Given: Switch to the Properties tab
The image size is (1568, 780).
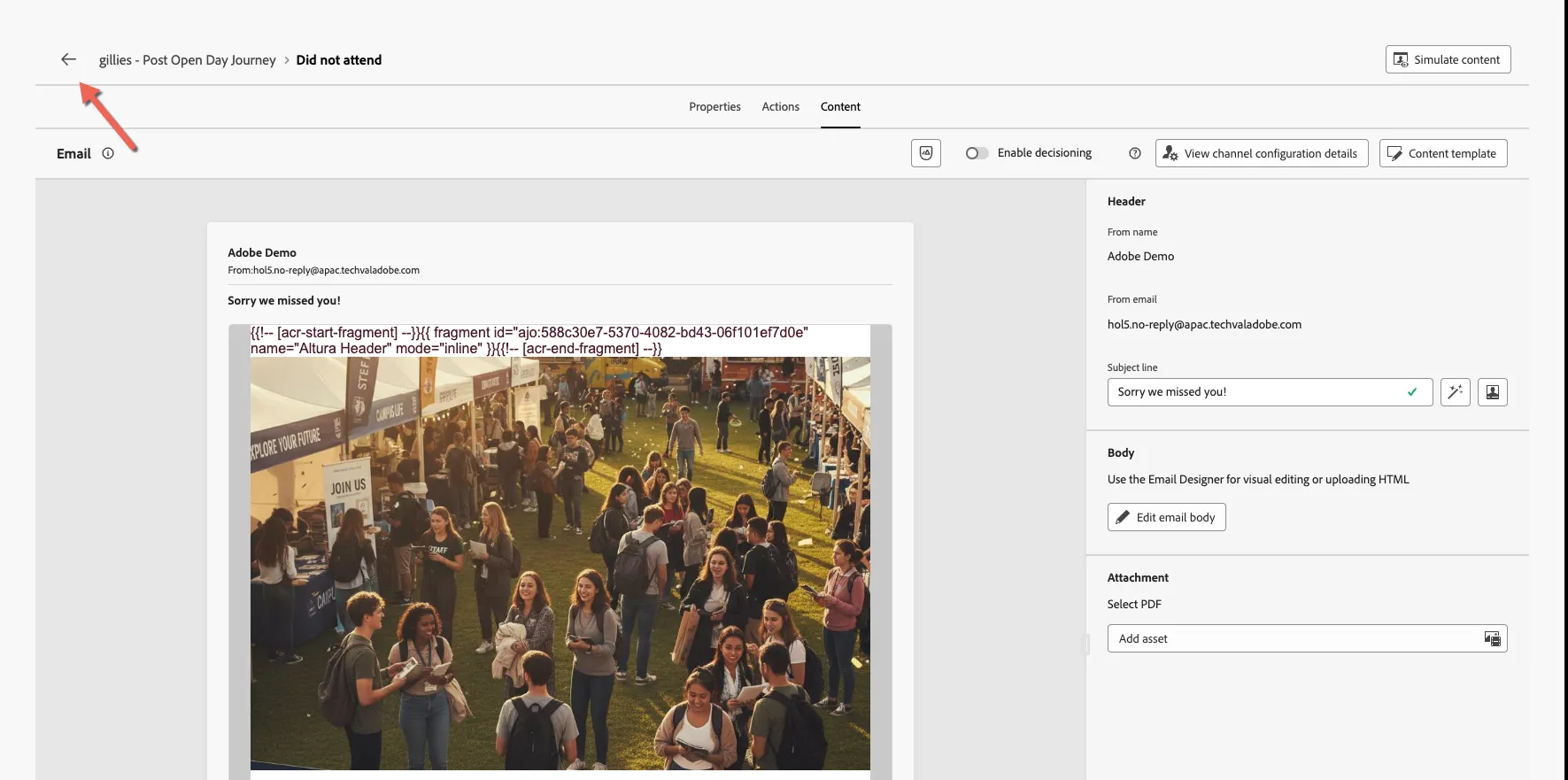Looking at the screenshot, I should (x=714, y=106).
